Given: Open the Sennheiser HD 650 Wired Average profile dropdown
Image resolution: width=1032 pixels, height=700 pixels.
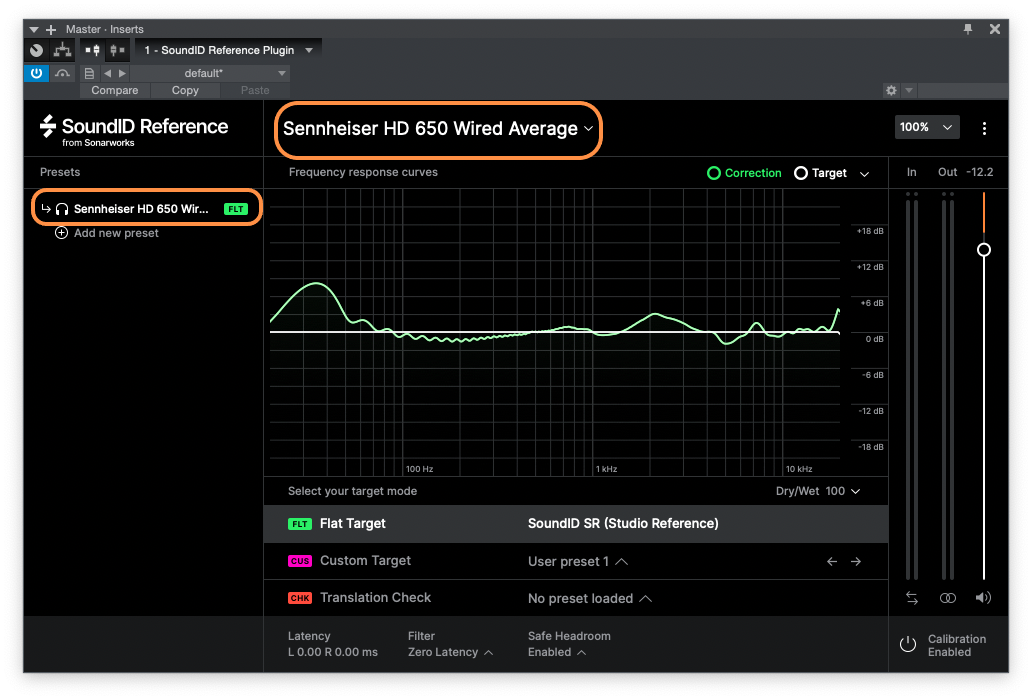Looking at the screenshot, I should click(x=438, y=129).
